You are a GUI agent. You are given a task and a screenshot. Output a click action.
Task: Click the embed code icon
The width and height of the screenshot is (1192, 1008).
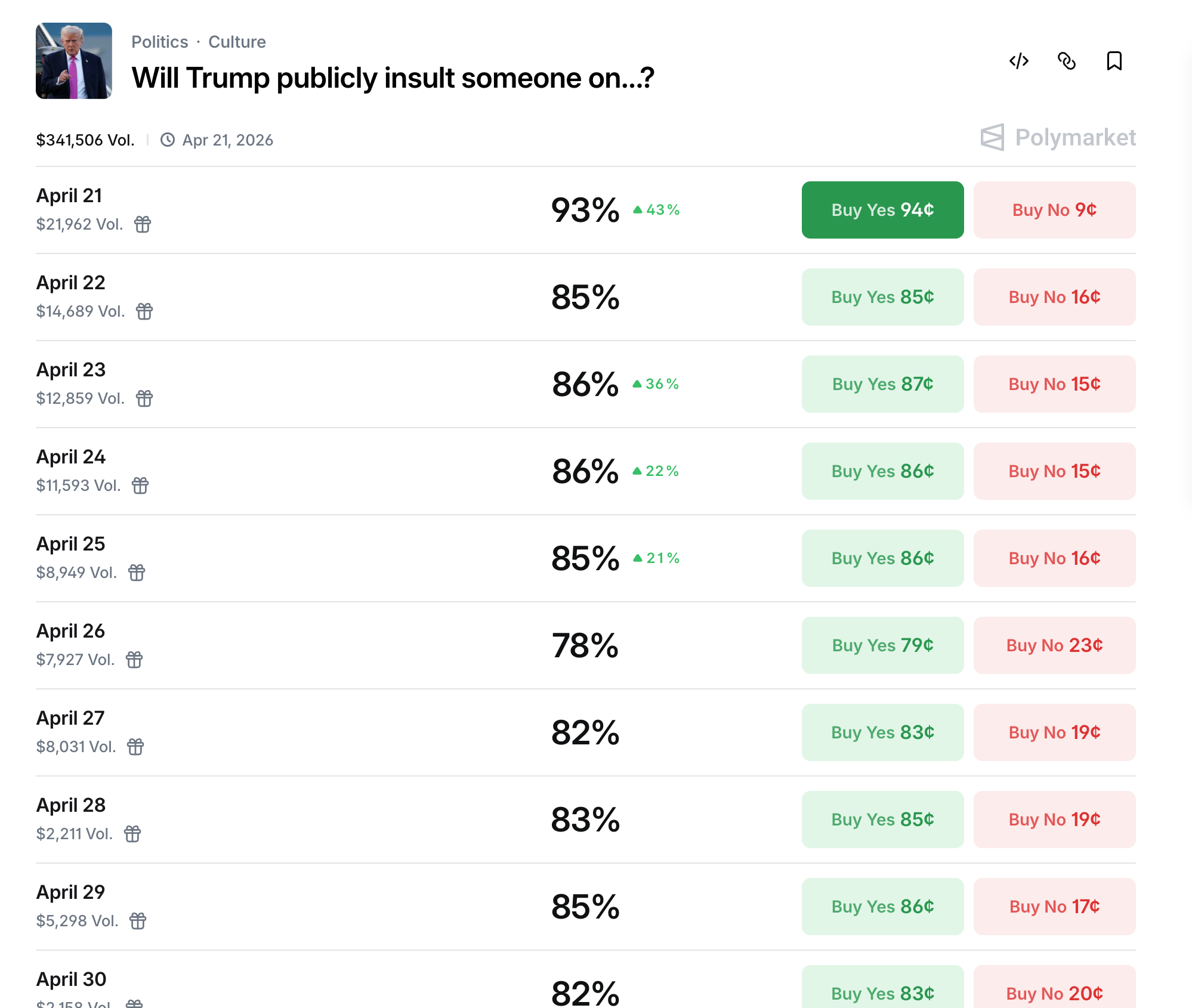click(x=1019, y=61)
